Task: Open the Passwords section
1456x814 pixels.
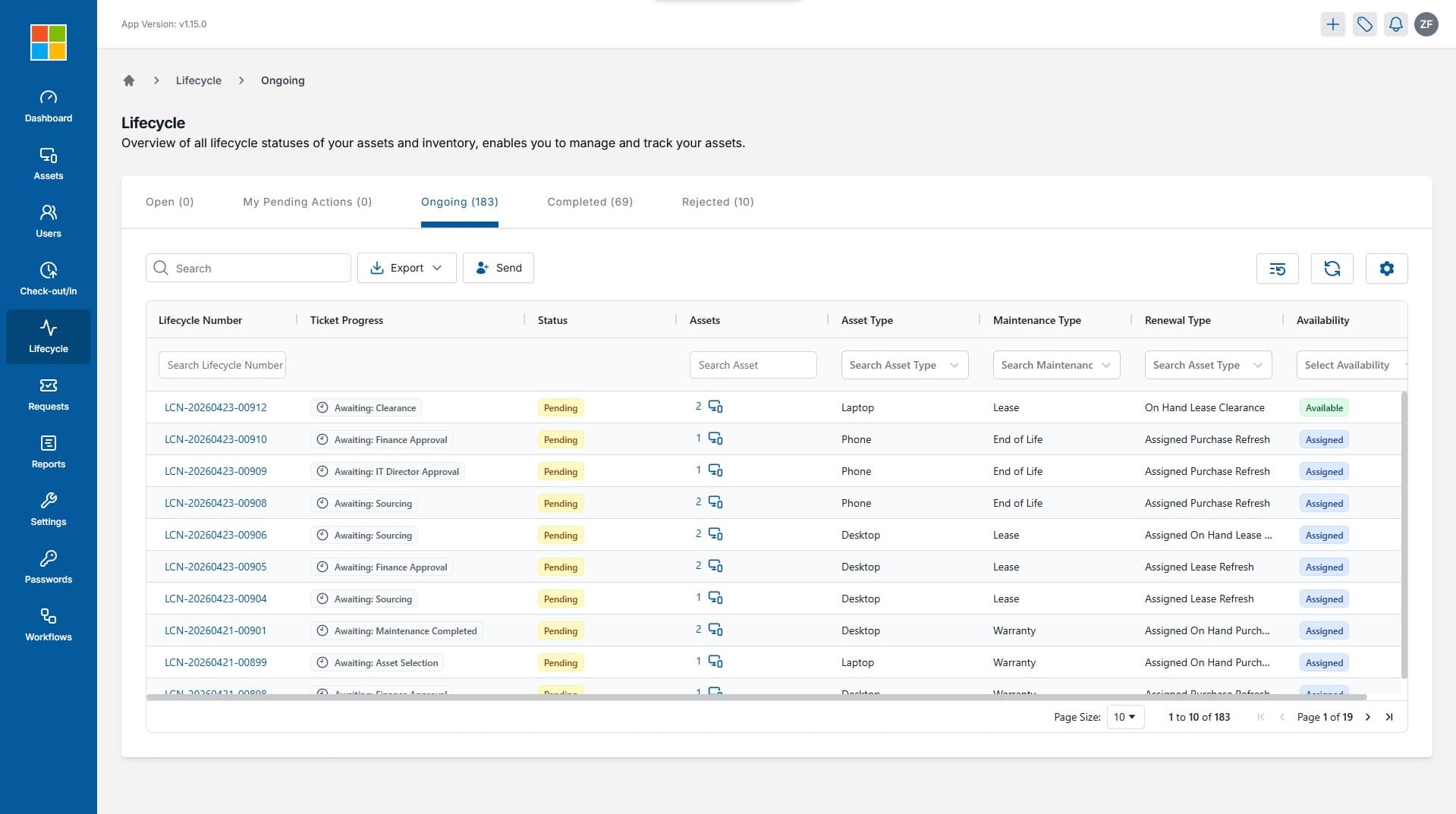Action: click(49, 567)
